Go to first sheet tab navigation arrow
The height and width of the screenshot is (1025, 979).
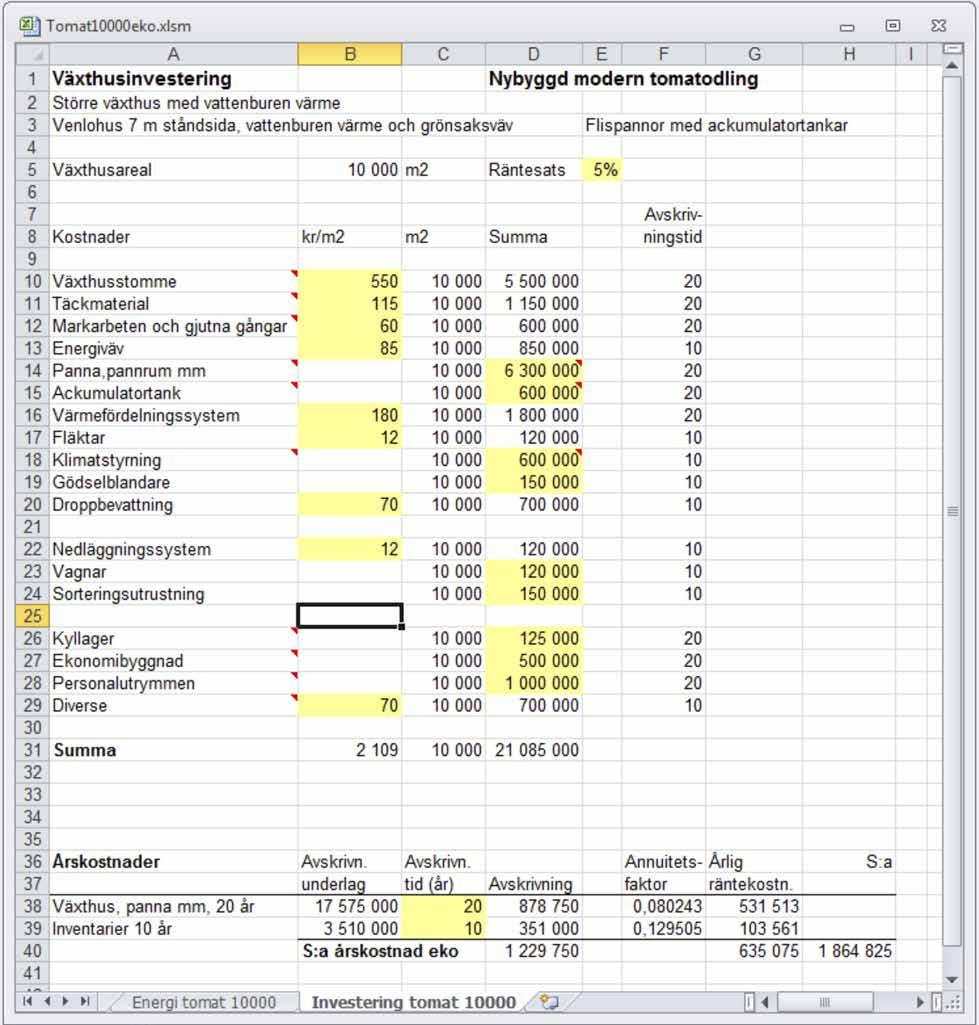tap(27, 1001)
